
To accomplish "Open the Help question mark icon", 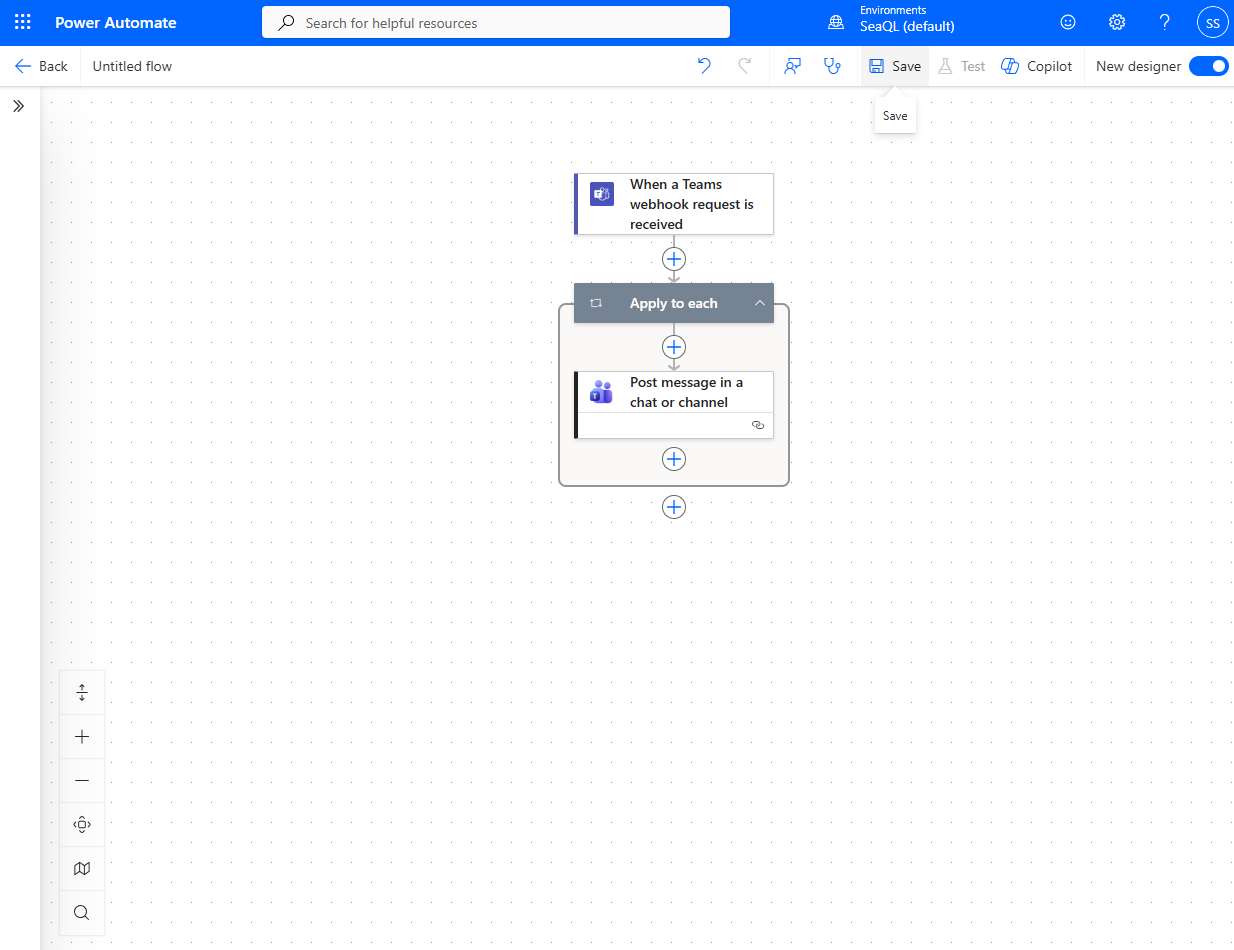I will (1164, 22).
